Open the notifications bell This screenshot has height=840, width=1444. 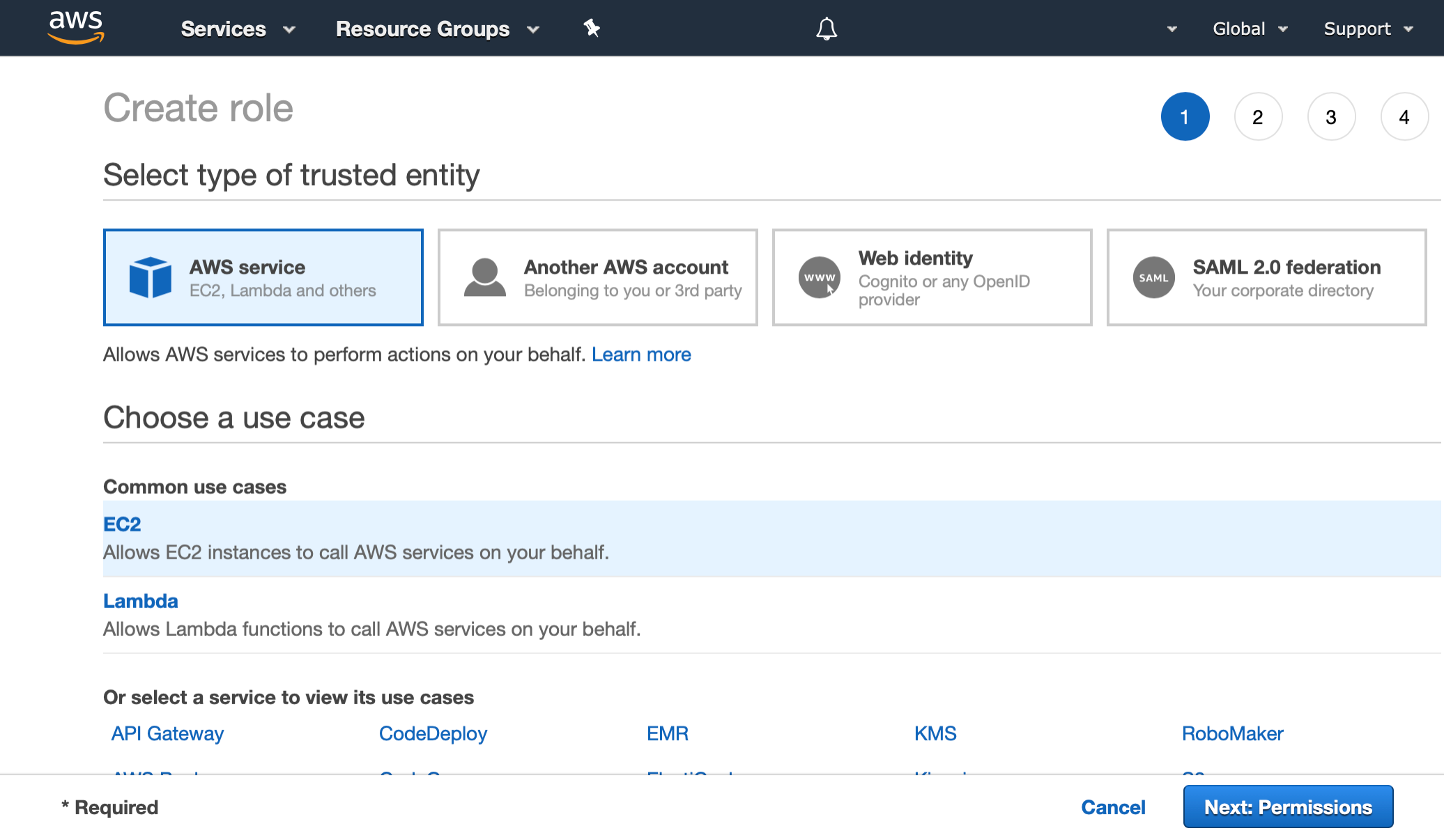826,29
